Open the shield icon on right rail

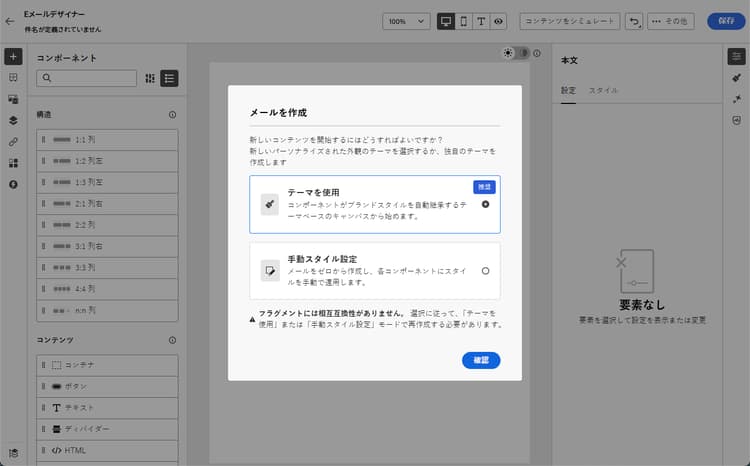(737, 120)
